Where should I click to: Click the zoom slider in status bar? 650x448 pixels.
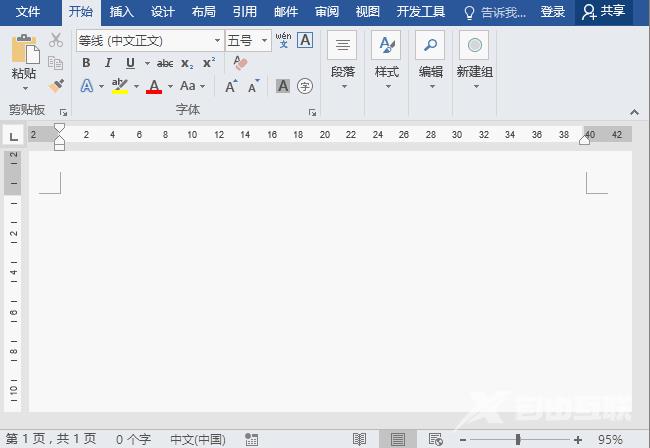tap(518, 439)
